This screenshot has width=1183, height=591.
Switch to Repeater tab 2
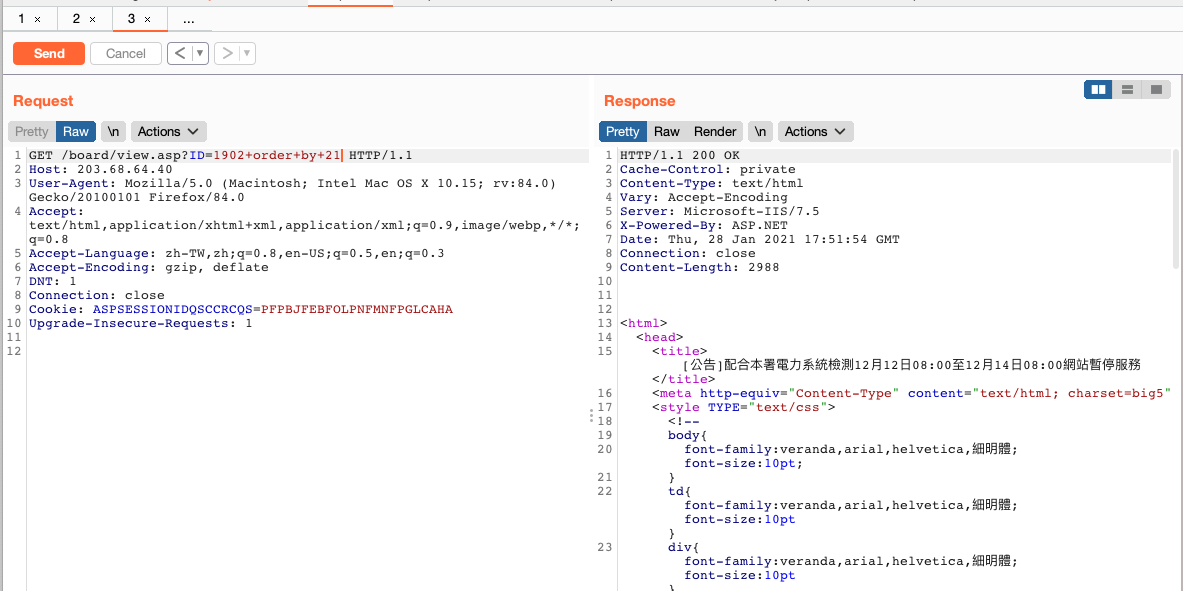point(76,19)
